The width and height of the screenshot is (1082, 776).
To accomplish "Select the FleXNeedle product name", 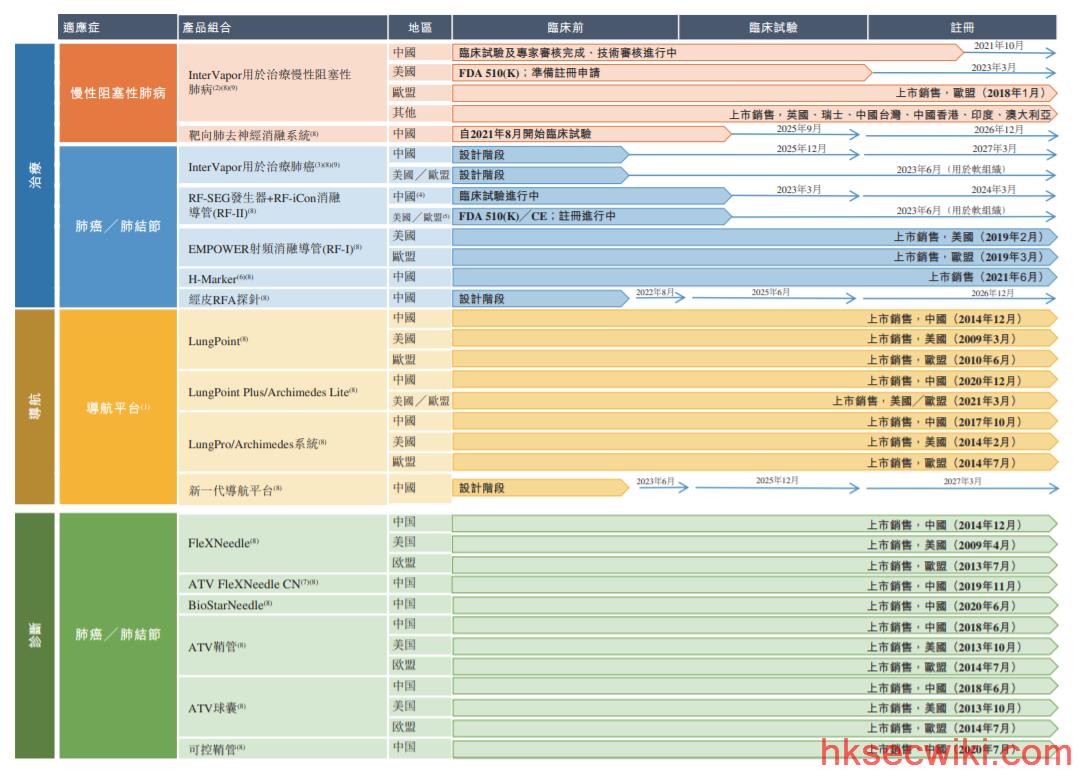I will [224, 543].
